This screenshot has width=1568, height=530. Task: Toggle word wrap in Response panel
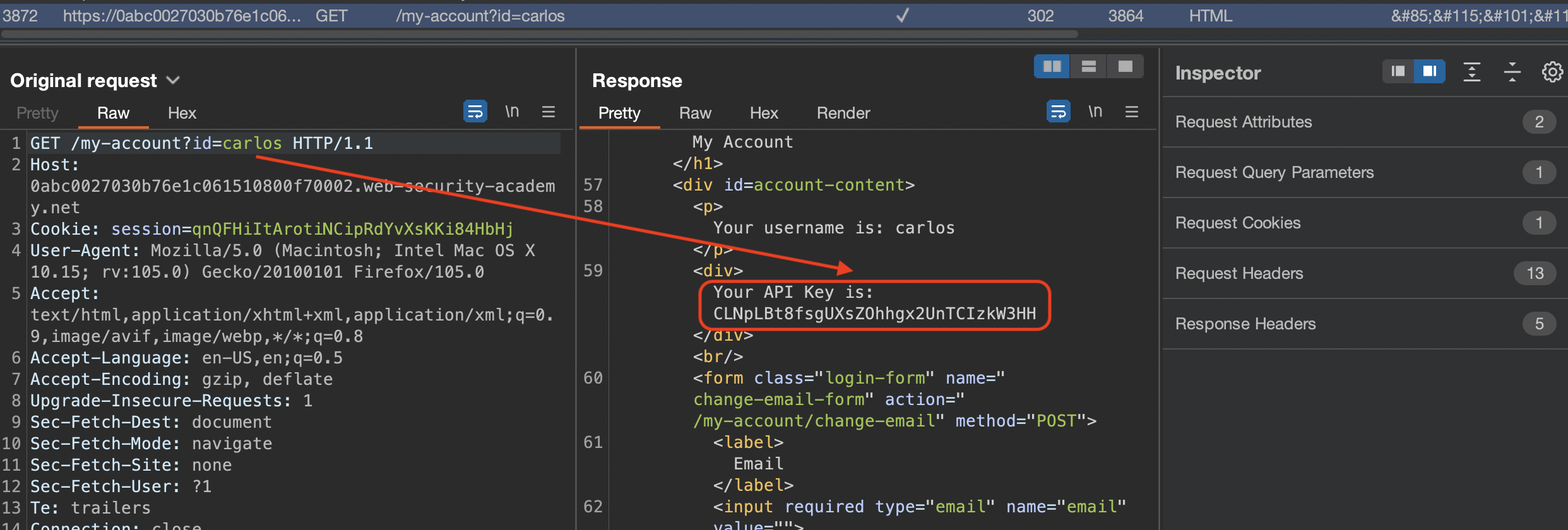point(1058,112)
